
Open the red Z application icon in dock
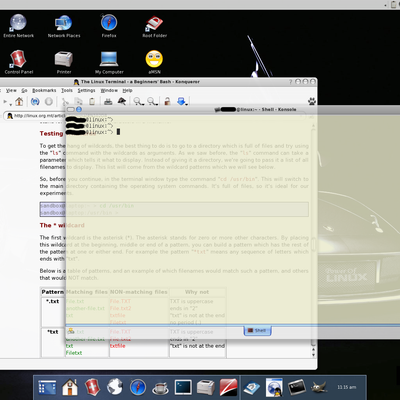coord(228,388)
